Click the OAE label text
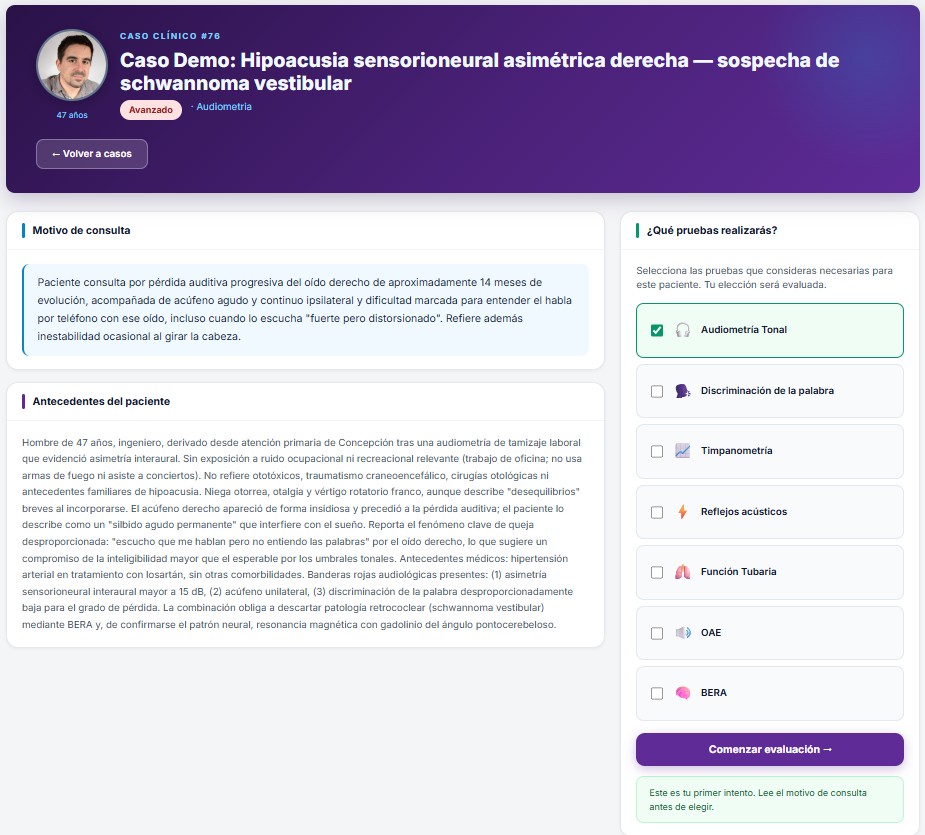 (711, 633)
